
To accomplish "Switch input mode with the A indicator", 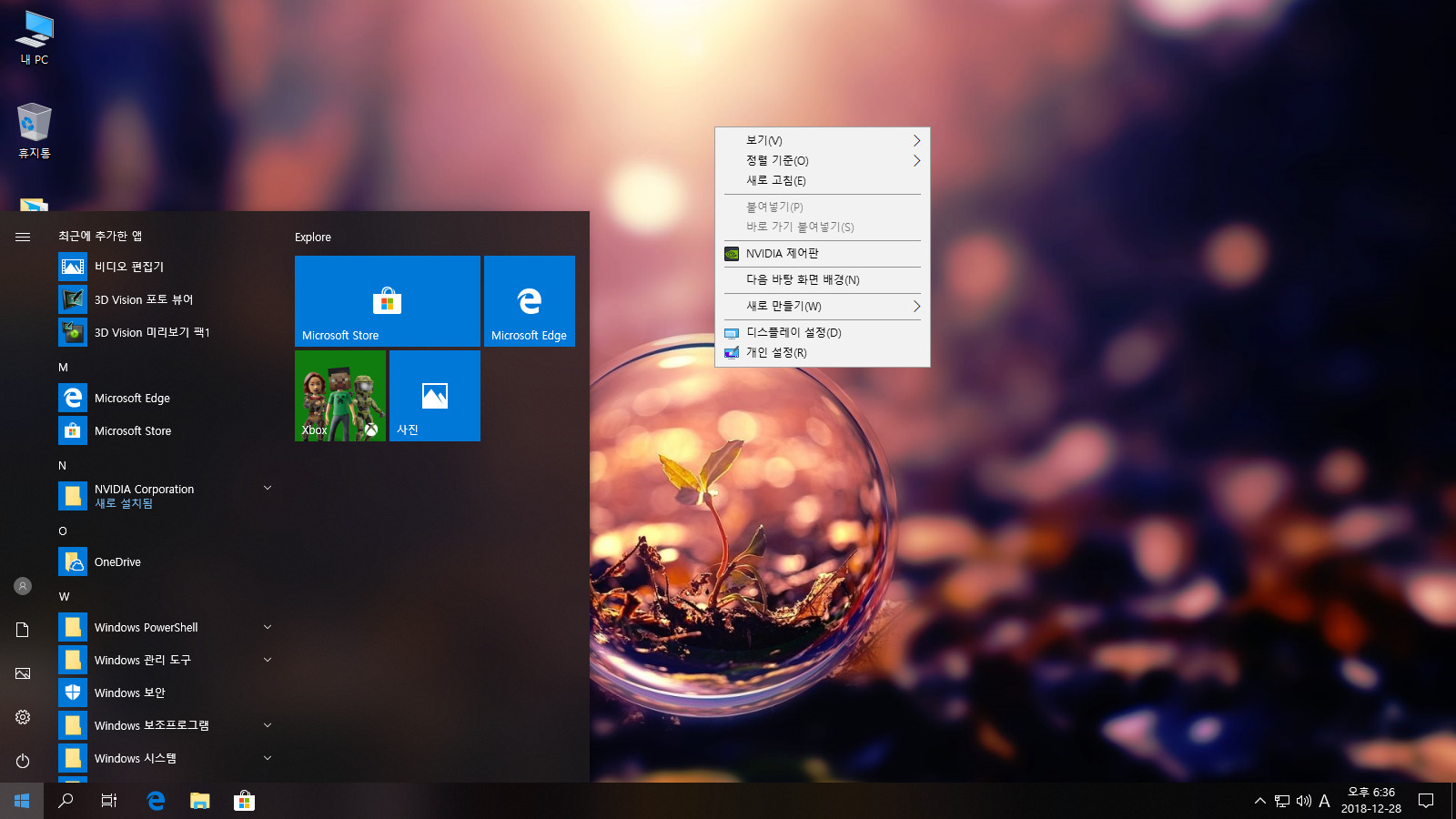I will point(1325,801).
